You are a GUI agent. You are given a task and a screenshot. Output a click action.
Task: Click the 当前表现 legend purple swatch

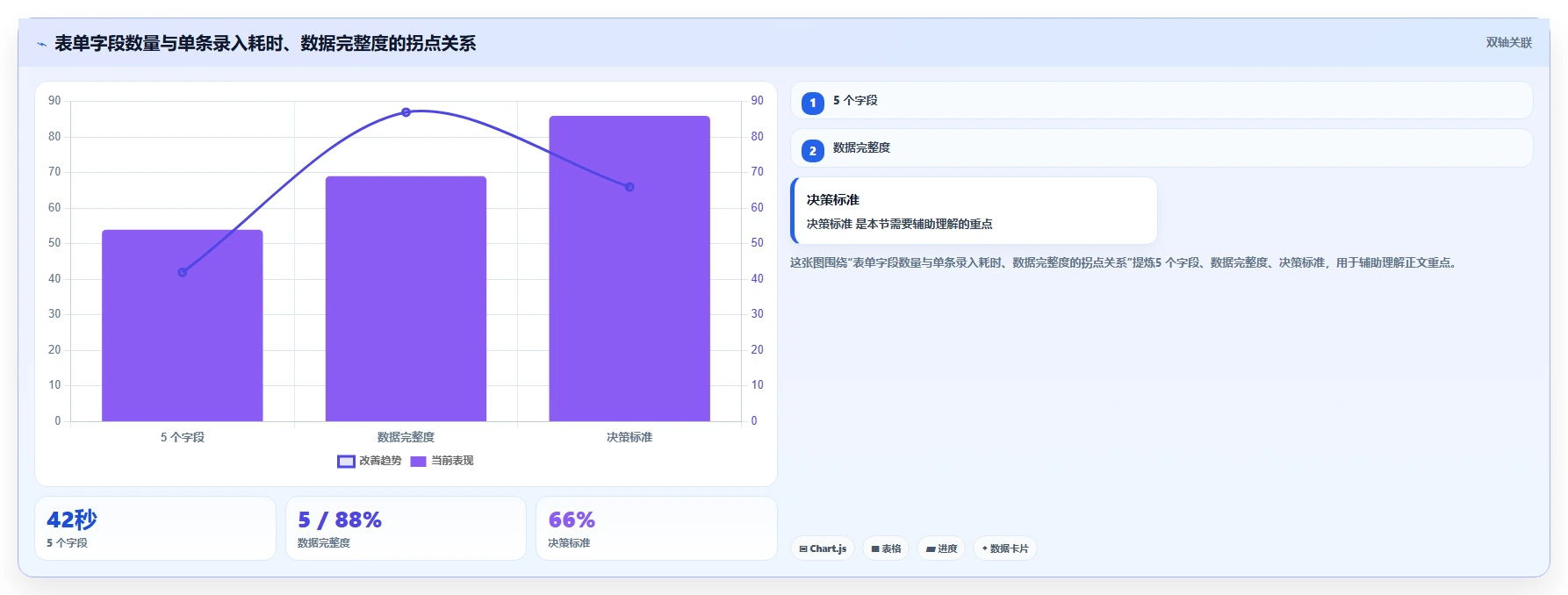[x=418, y=462]
